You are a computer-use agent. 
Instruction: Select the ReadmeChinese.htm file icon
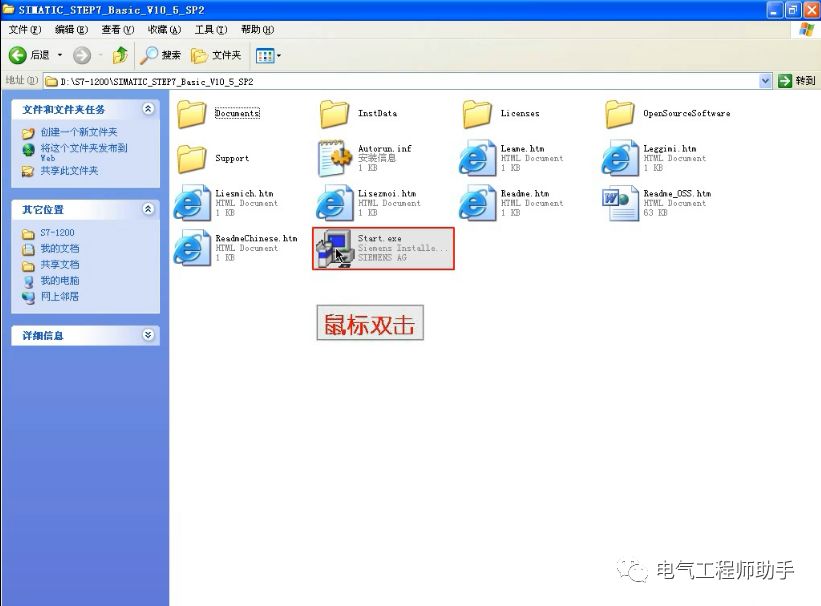coord(192,248)
